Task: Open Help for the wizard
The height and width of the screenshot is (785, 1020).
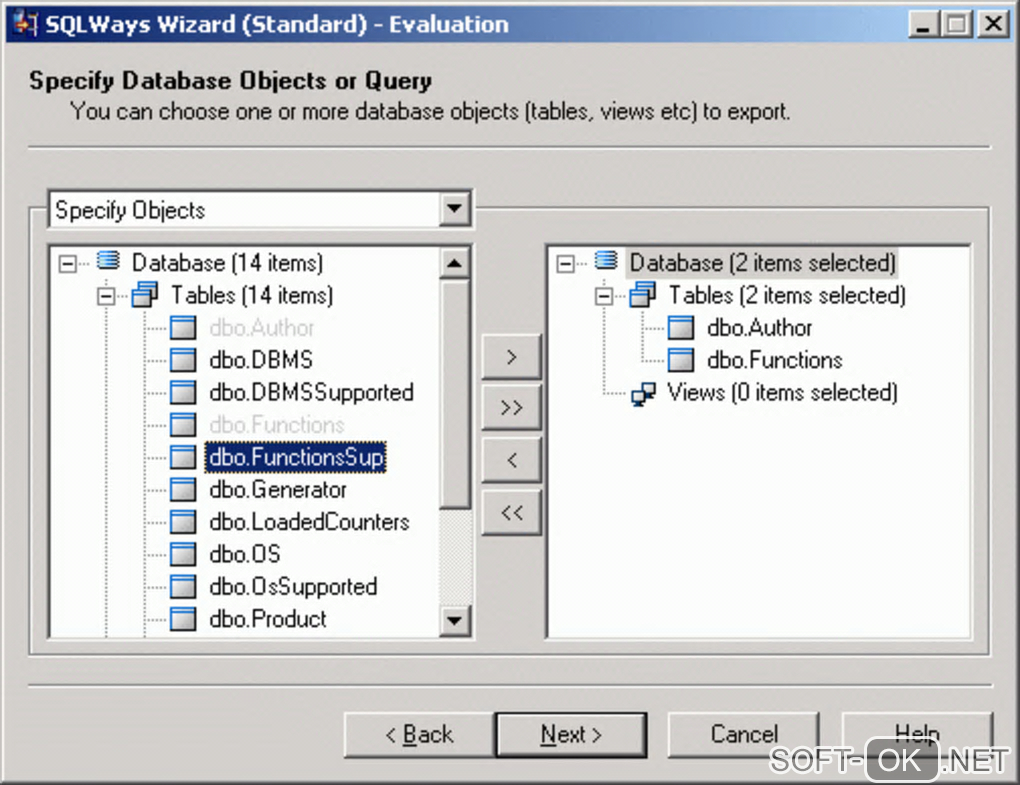Action: (917, 734)
